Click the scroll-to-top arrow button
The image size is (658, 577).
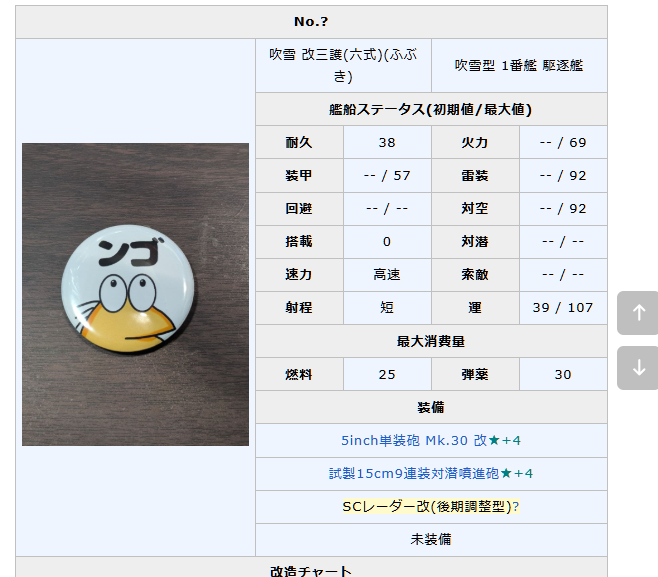coord(637,313)
